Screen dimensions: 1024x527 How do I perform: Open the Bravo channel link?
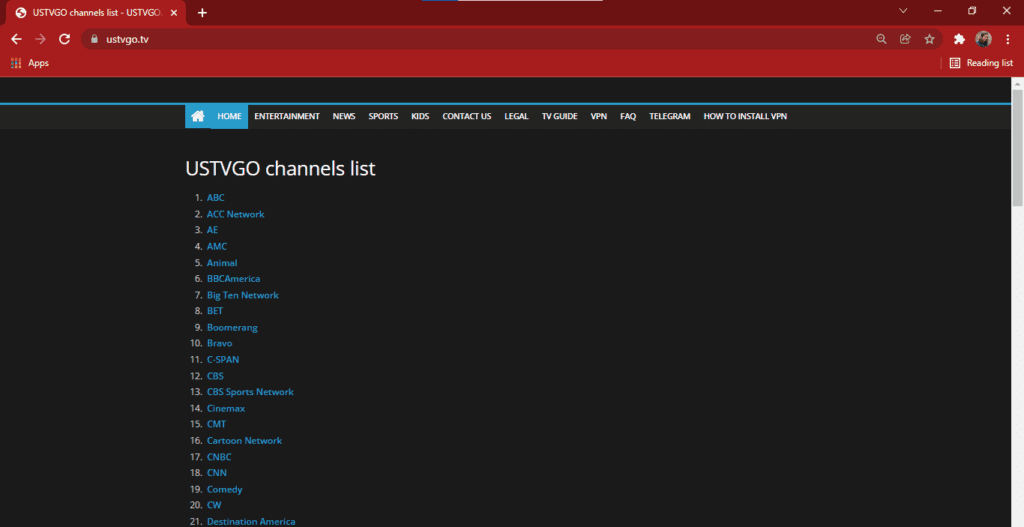(219, 343)
